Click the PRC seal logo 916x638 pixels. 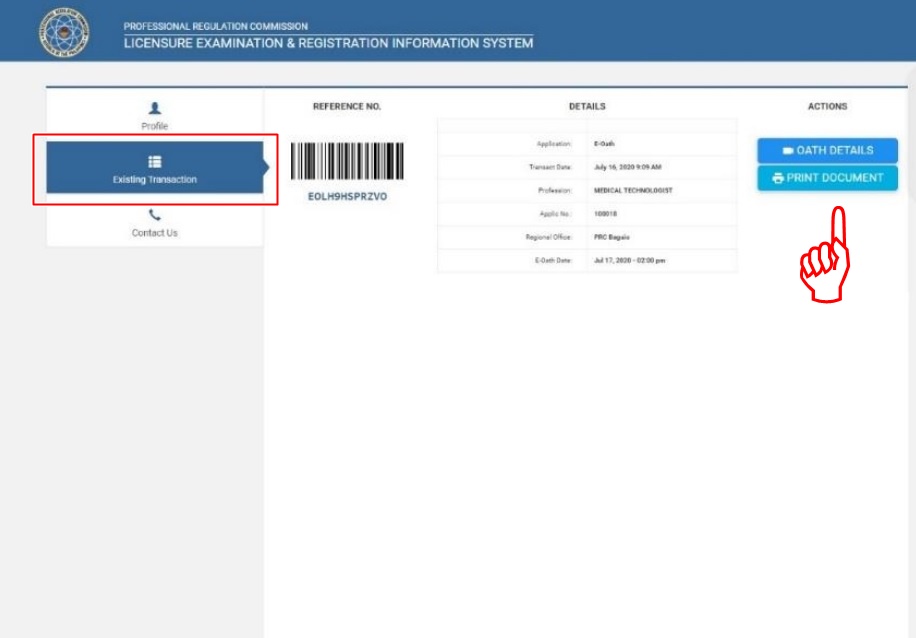tap(62, 31)
